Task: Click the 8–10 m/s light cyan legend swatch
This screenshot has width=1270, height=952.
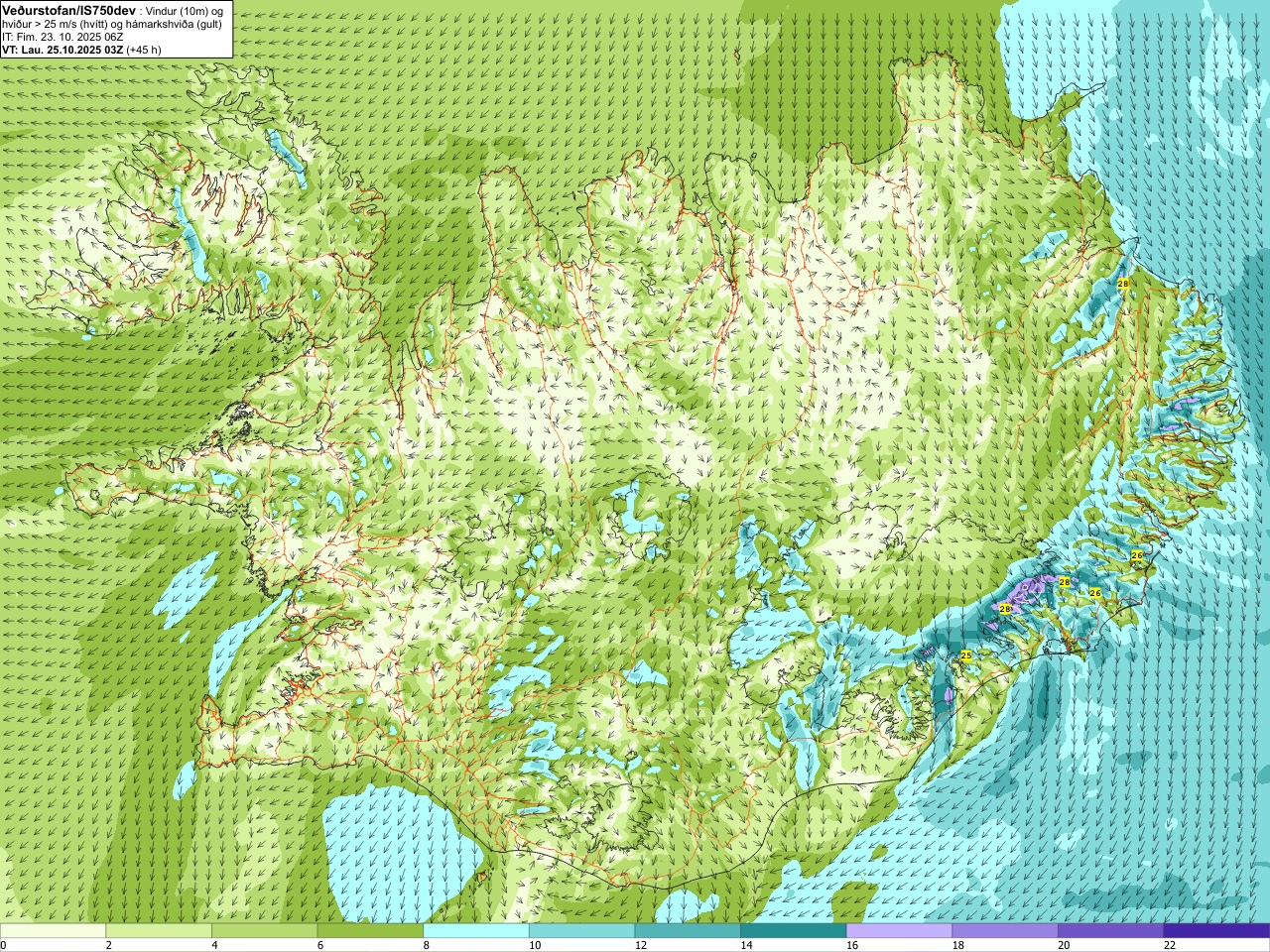Action: [x=476, y=931]
